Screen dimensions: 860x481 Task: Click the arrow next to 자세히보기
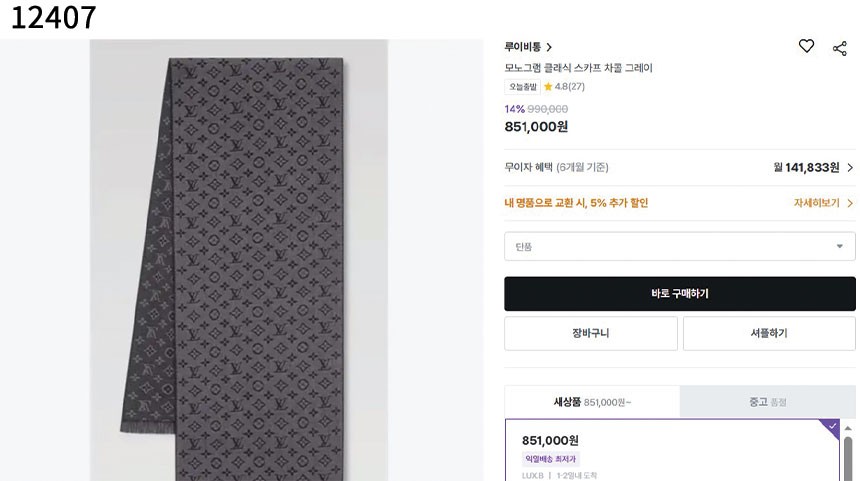pos(850,203)
